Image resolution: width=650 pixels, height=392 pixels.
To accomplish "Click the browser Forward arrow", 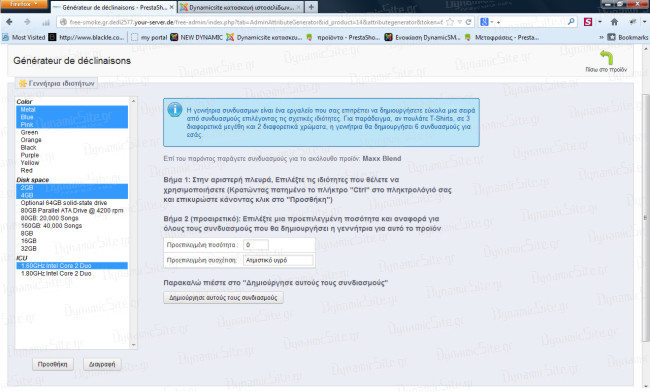I will point(27,22).
